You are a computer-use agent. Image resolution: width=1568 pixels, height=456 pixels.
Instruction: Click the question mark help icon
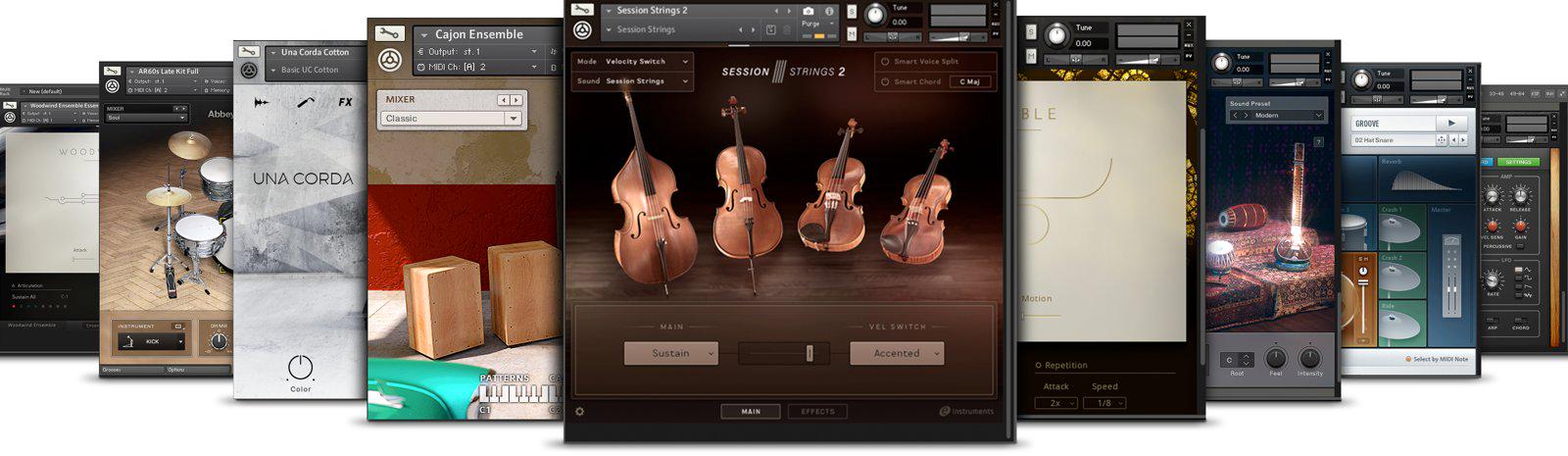(x=1318, y=142)
